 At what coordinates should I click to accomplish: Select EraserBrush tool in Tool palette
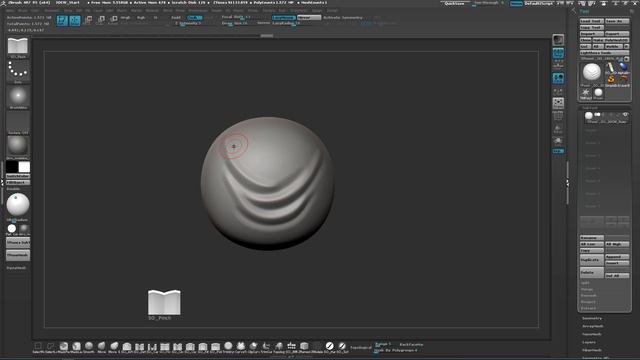623,80
